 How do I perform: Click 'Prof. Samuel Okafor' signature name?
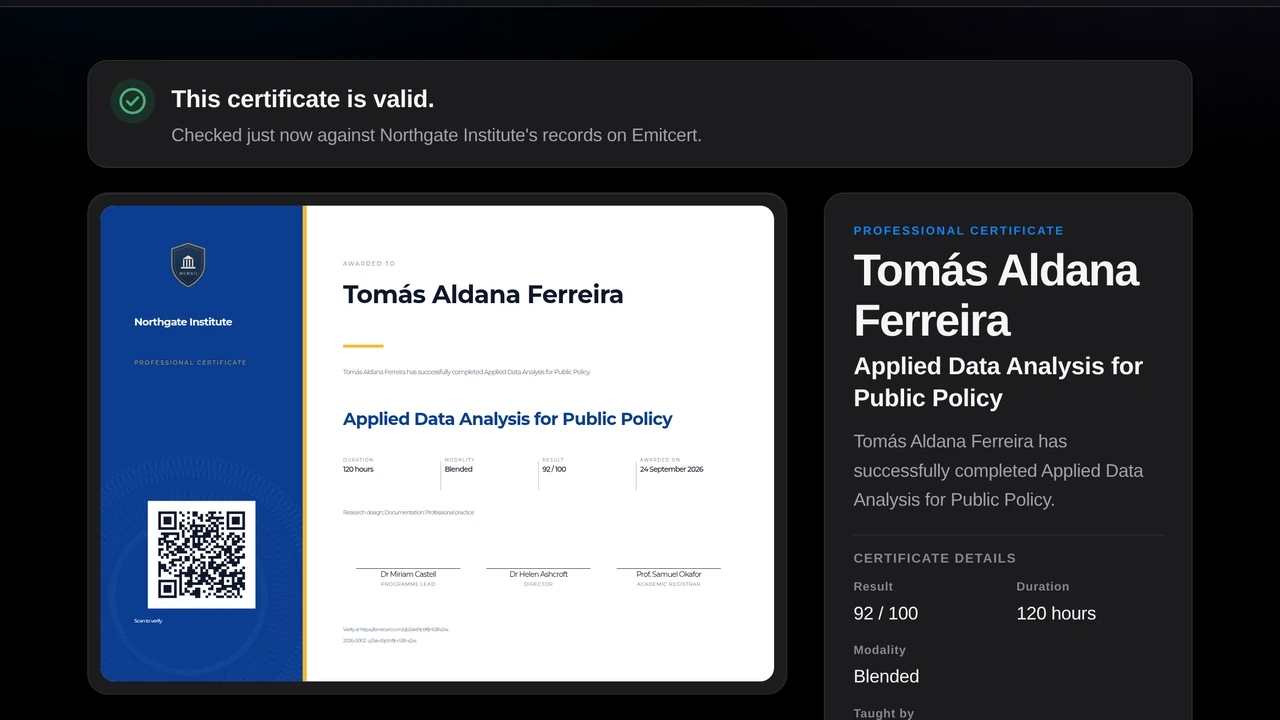(x=669, y=574)
